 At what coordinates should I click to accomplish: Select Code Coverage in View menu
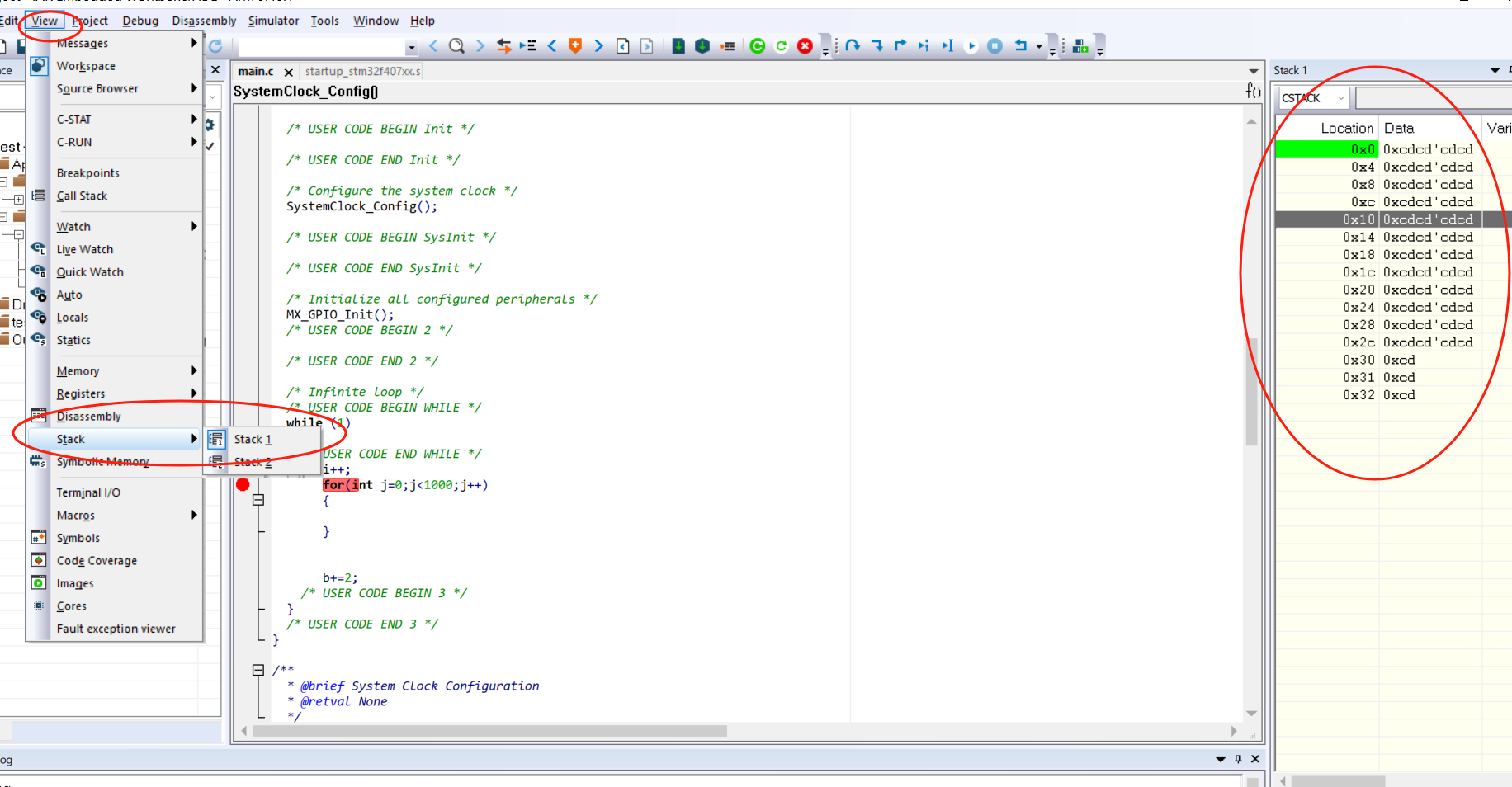click(114, 561)
